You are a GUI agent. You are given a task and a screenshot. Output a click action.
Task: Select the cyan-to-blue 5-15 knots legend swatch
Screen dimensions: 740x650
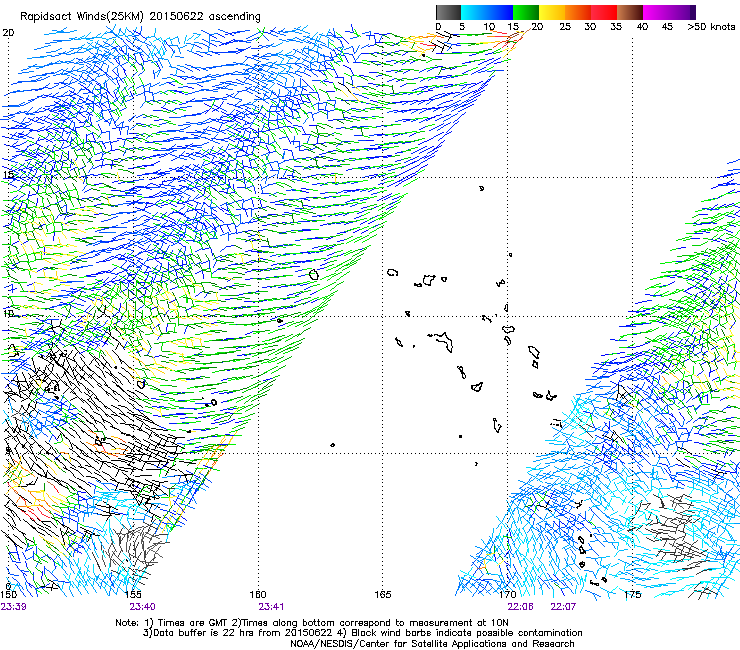pos(487,12)
